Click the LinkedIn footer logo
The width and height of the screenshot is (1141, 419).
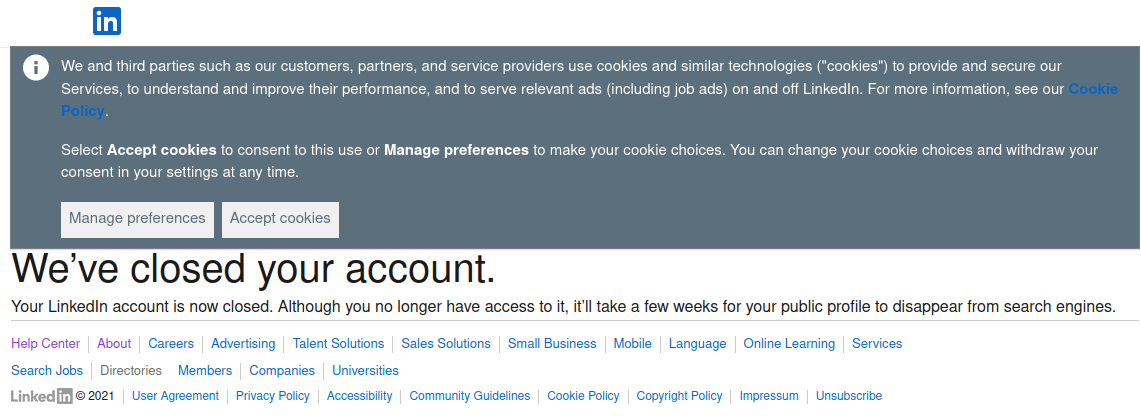pyautogui.click(x=42, y=396)
